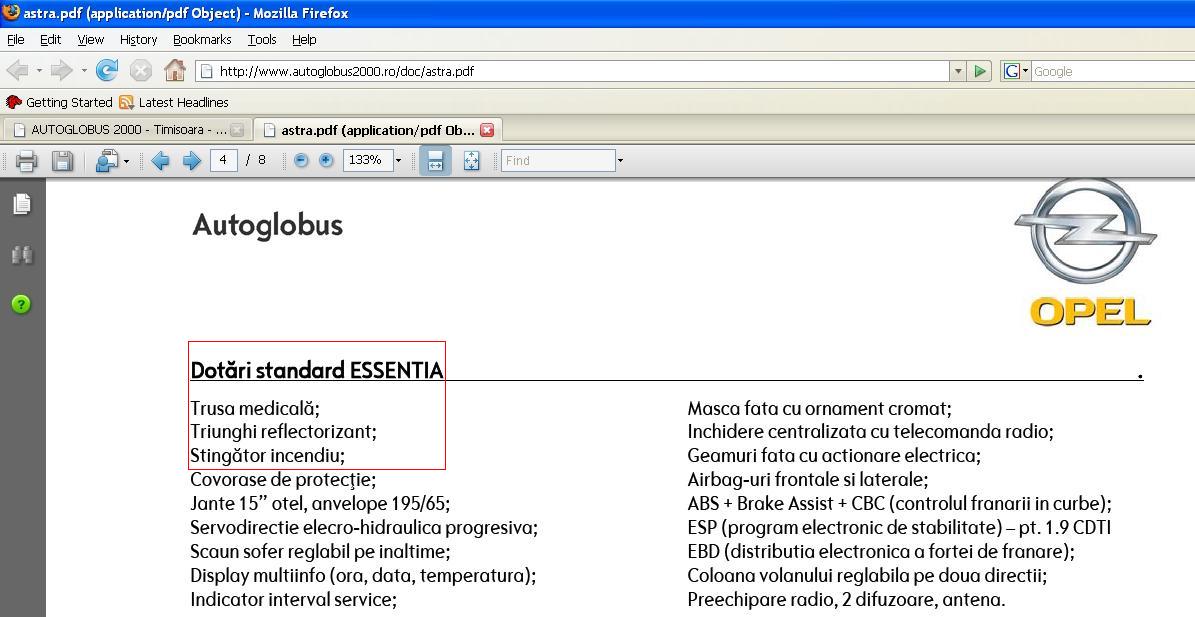Click the Firefox Back arrow button
Image resolution: width=1195 pixels, height=617 pixels.
pos(18,71)
